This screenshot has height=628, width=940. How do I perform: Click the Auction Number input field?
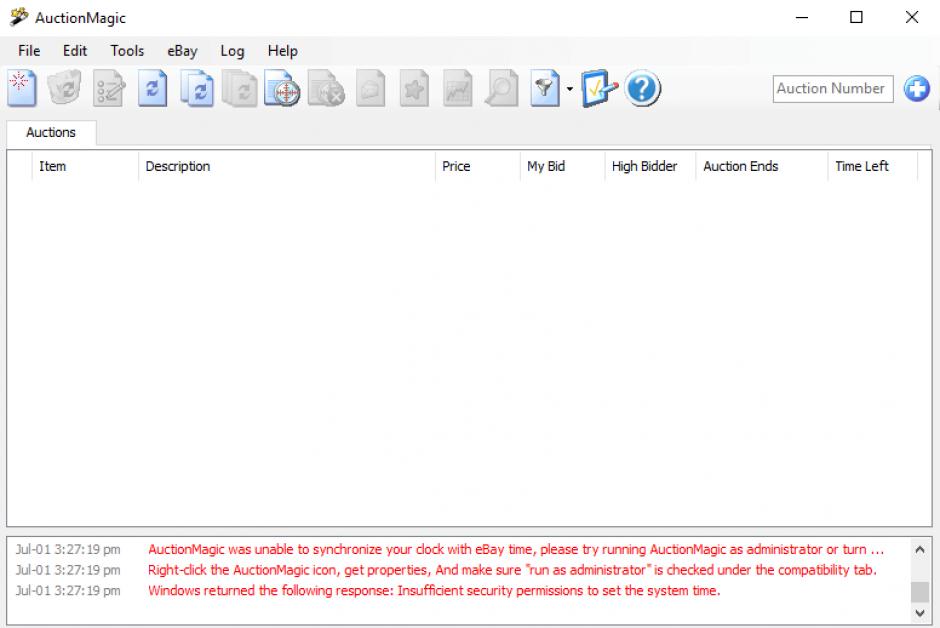pos(833,89)
